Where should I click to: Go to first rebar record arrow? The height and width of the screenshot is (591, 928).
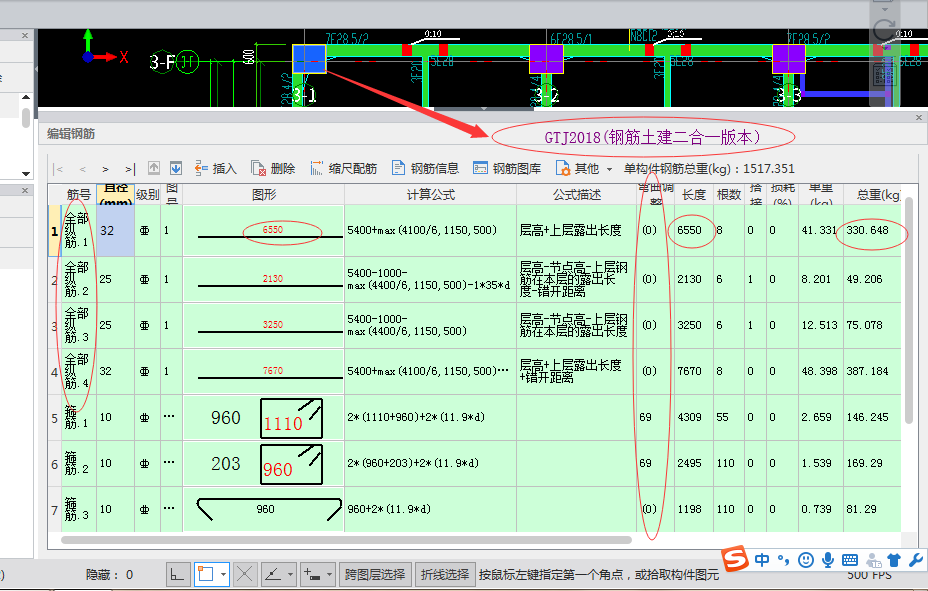tap(58, 169)
